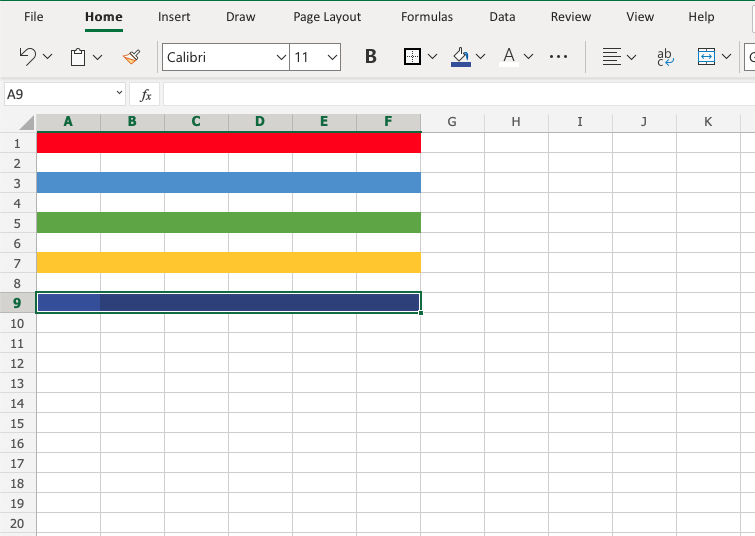Click the Font Color letter A icon
The width and height of the screenshot is (755, 536).
tap(508, 57)
